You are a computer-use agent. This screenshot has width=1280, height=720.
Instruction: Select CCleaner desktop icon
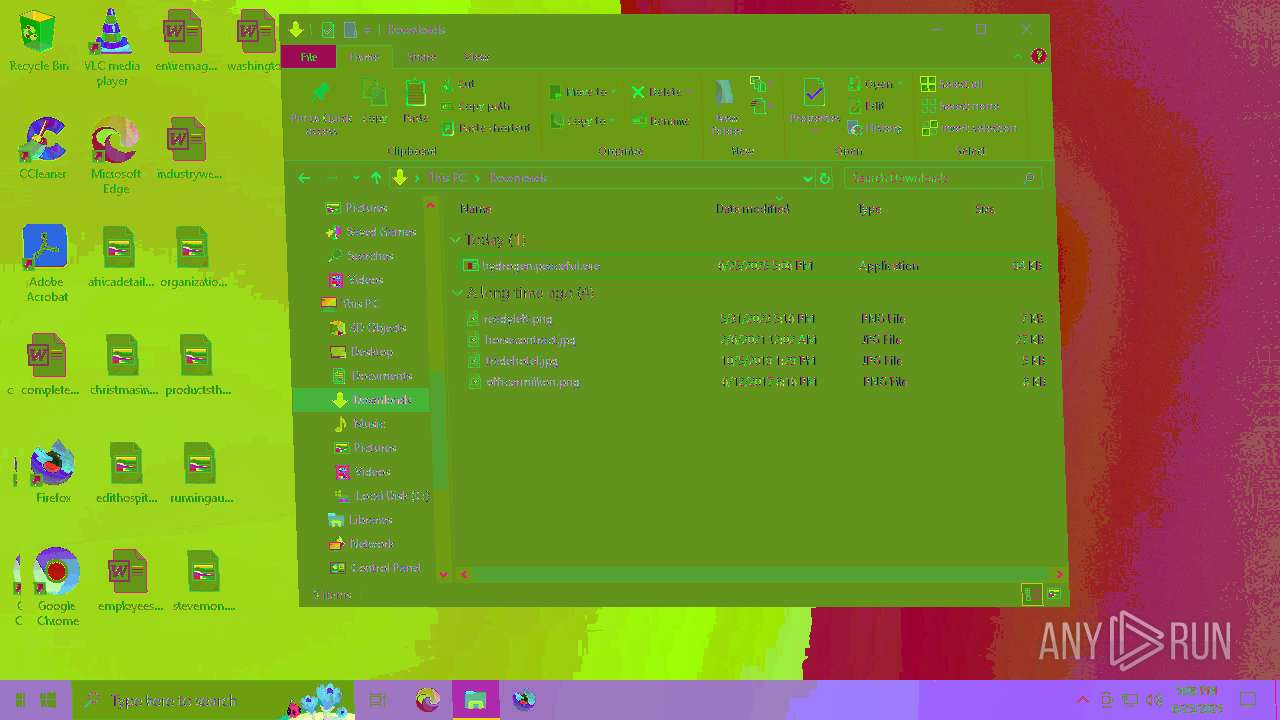pos(43,148)
